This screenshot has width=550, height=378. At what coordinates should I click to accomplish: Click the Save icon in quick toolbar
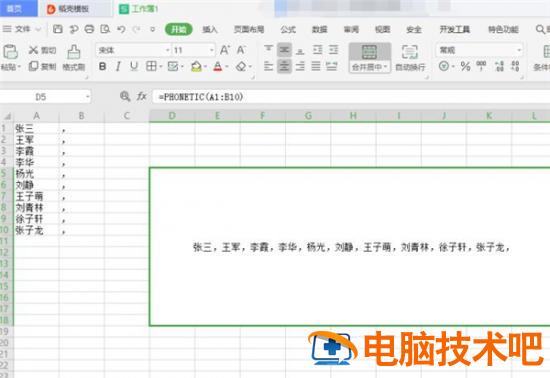58,29
